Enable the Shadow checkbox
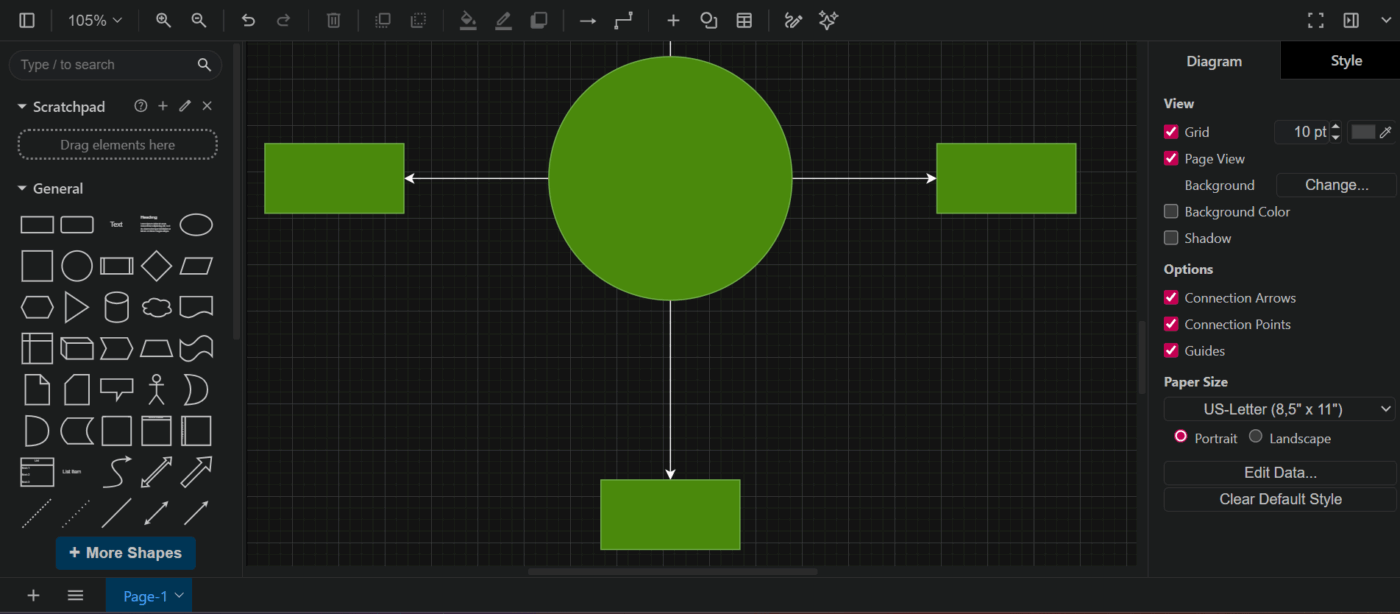Image resolution: width=1400 pixels, height=614 pixels. pos(1171,238)
